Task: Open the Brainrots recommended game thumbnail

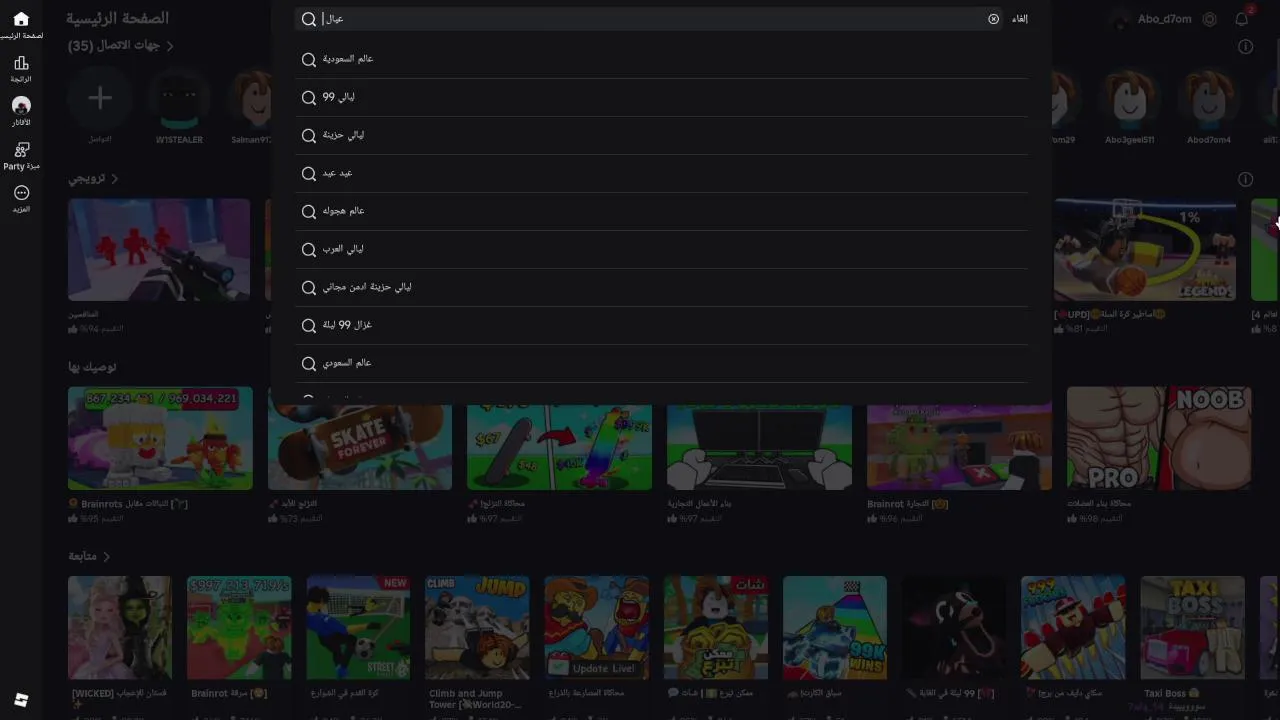Action: coord(160,439)
